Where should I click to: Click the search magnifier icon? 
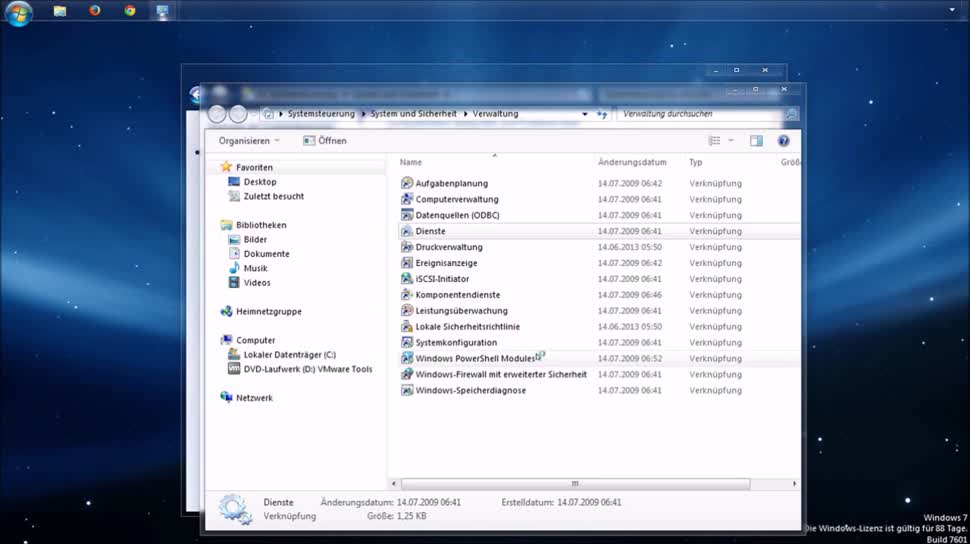point(791,114)
